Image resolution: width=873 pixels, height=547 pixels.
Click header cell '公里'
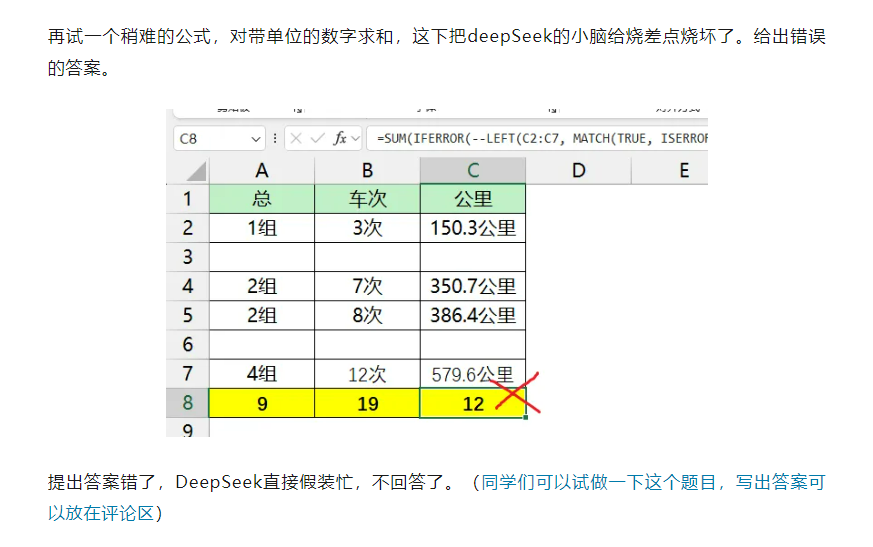pyautogui.click(x=473, y=199)
